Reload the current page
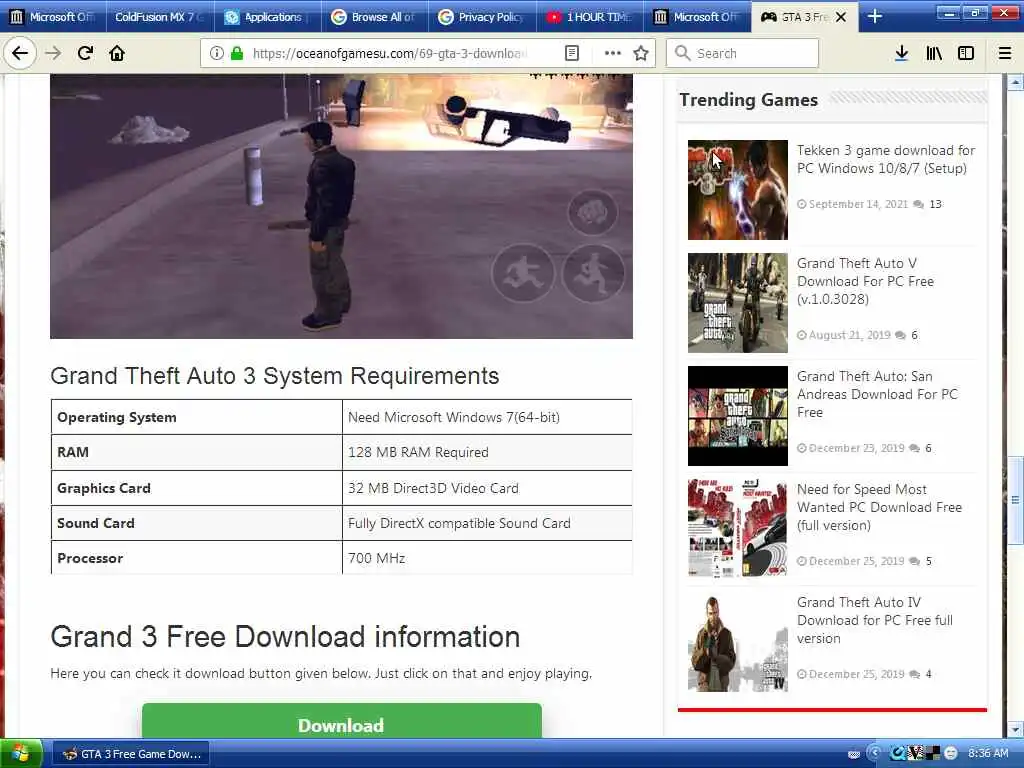This screenshot has height=768, width=1024. tap(85, 53)
